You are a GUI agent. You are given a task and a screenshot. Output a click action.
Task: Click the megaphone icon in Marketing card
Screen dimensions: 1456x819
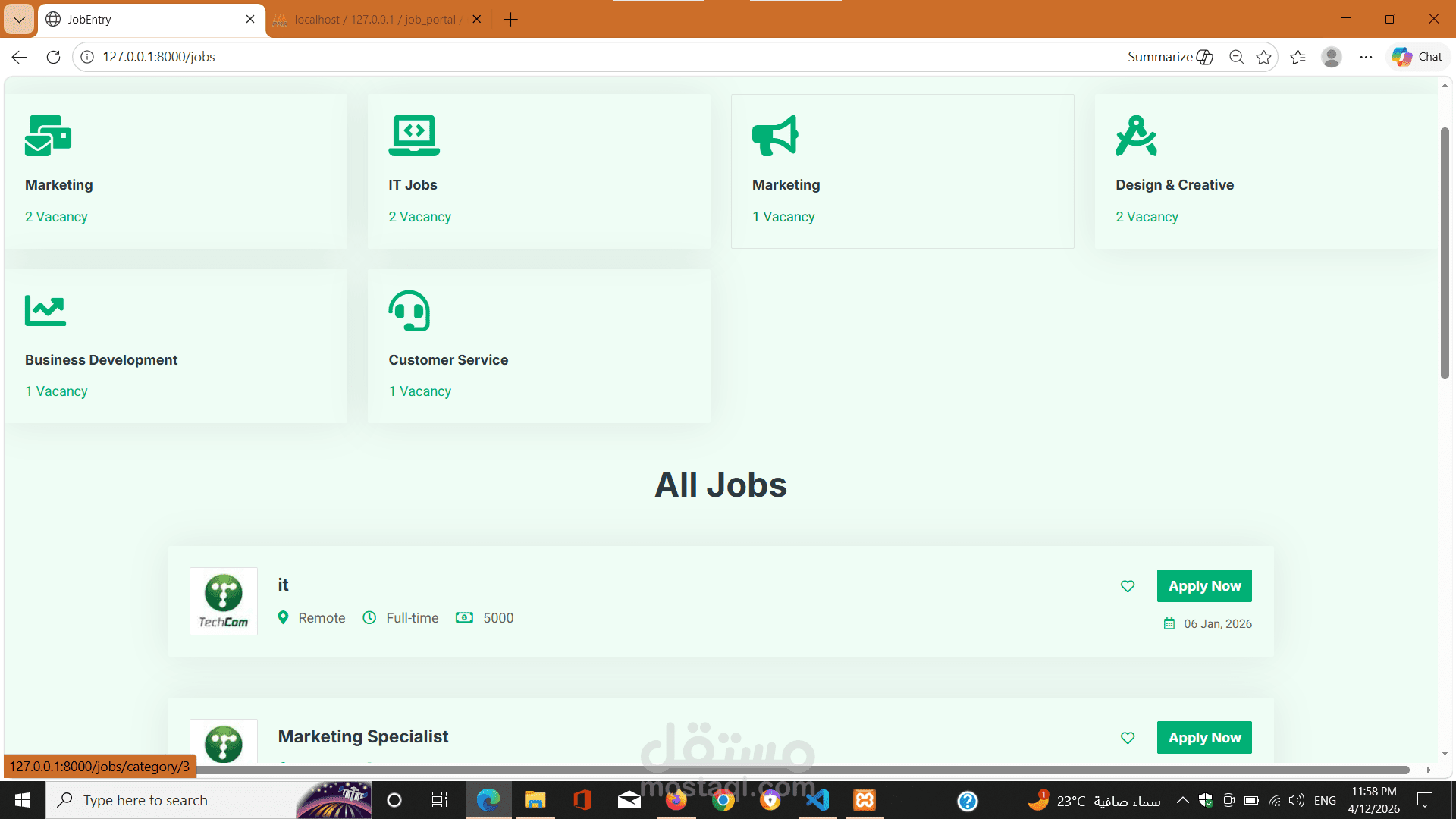tap(775, 136)
